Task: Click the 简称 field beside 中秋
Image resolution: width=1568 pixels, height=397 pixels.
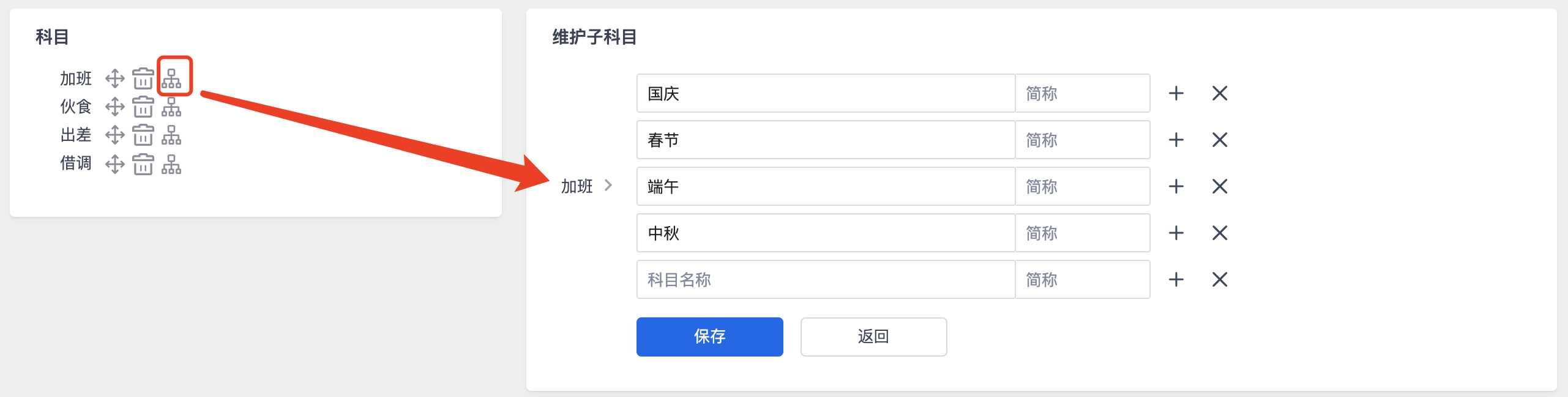Action: [1082, 233]
